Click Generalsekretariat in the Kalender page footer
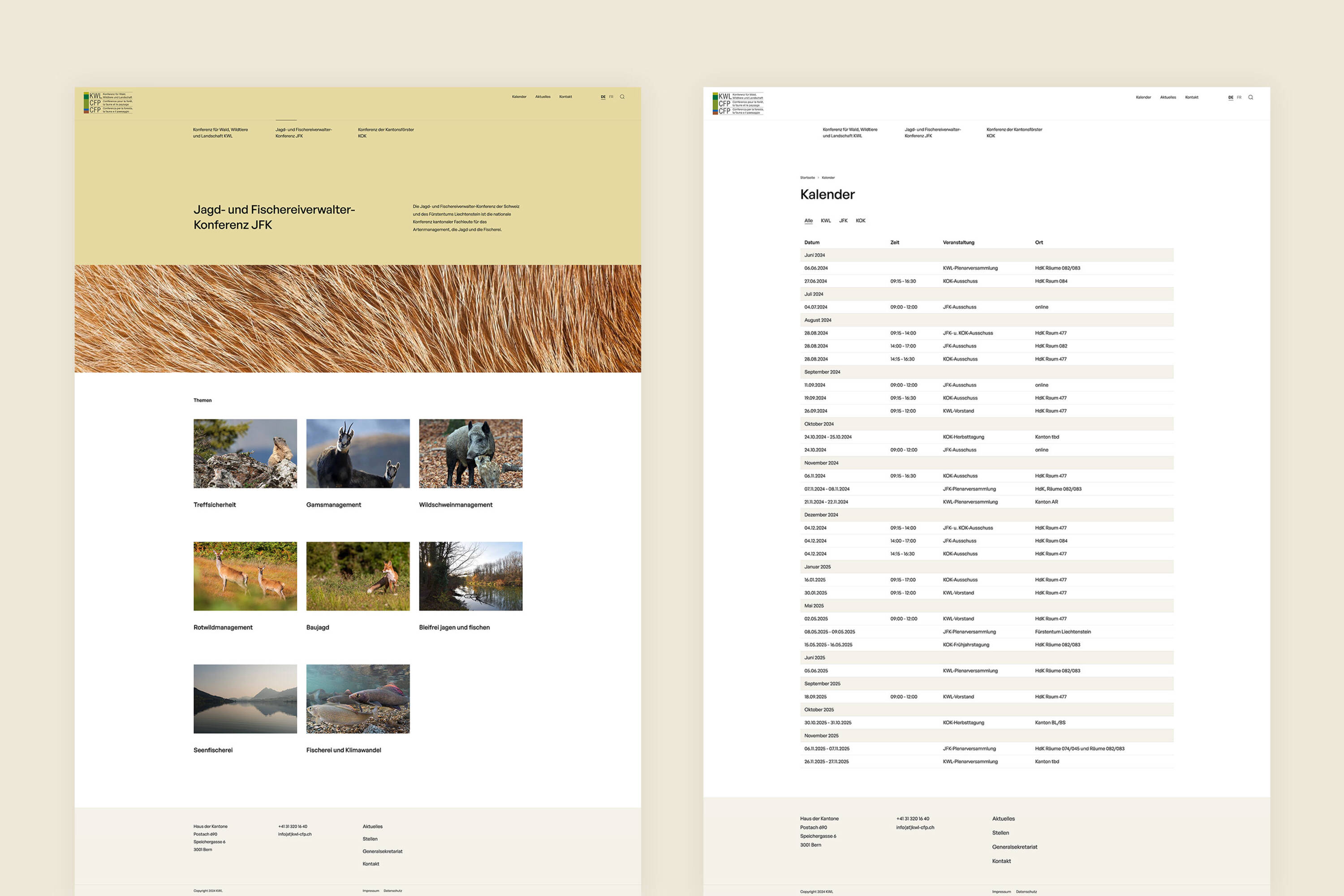Viewport: 1344px width, 896px height. point(1015,848)
